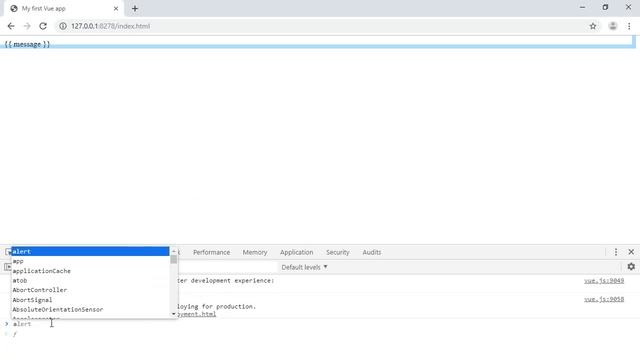The height and width of the screenshot is (360, 640).
Task: Choose AbsoluteOrientationSensor from autocomplete list
Action: tap(90, 309)
